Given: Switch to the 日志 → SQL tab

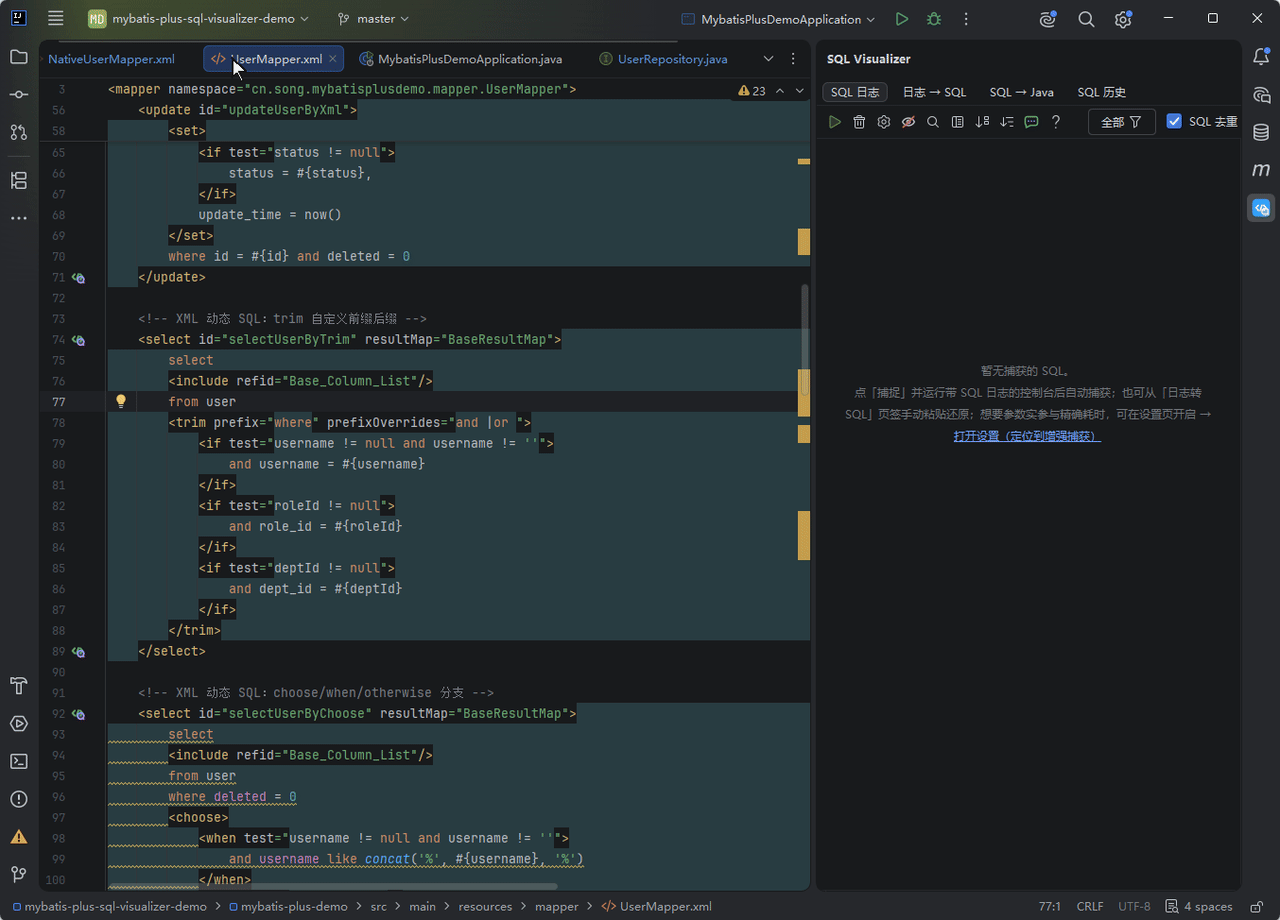Looking at the screenshot, I should click(x=934, y=92).
